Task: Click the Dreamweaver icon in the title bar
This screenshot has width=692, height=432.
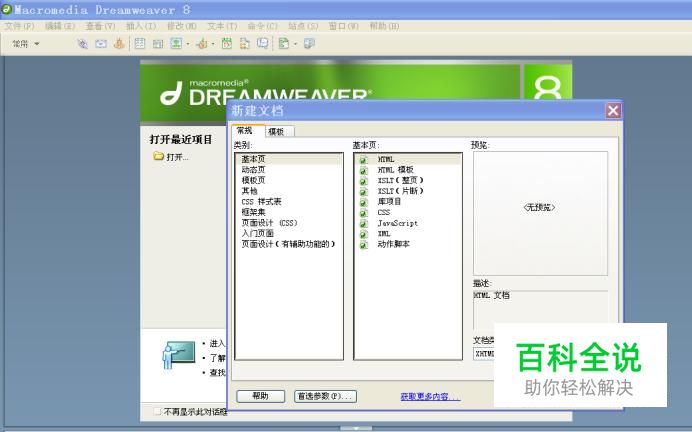Action: click(x=7, y=9)
